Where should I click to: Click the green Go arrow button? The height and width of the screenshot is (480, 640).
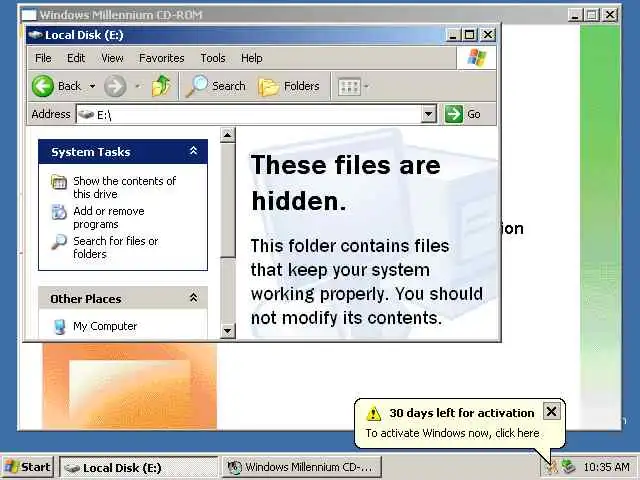coord(454,114)
